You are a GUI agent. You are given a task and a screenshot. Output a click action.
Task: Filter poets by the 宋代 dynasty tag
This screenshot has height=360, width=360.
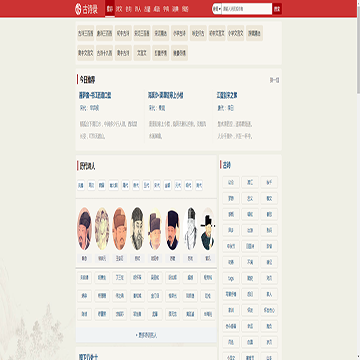point(157,185)
